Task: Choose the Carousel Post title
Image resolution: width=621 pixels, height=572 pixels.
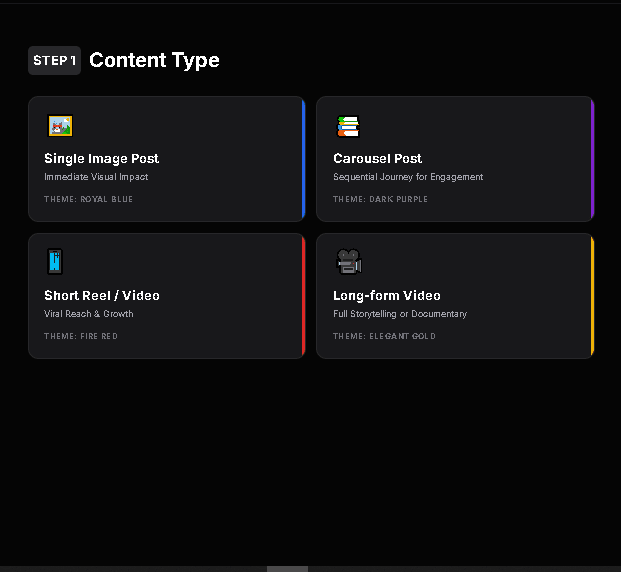Action: 377,158
